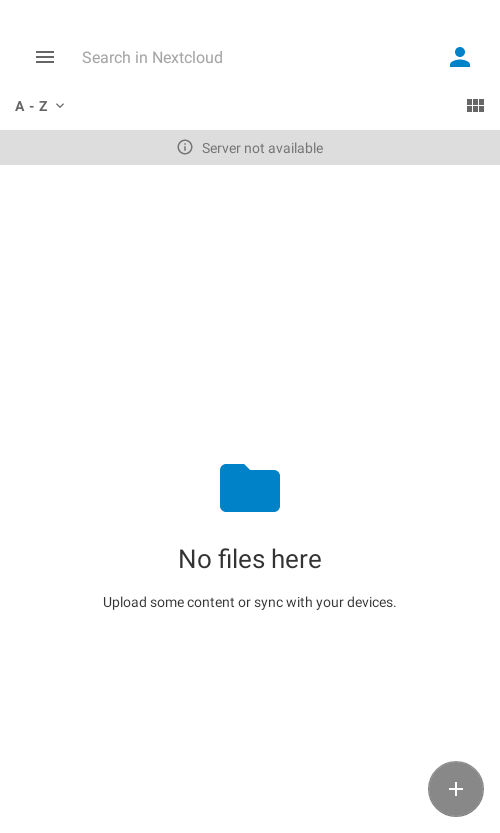Image resolution: width=500 pixels, height=833 pixels.
Task: Click the word Nextcloud in the search placeholder
Action: [187, 57]
